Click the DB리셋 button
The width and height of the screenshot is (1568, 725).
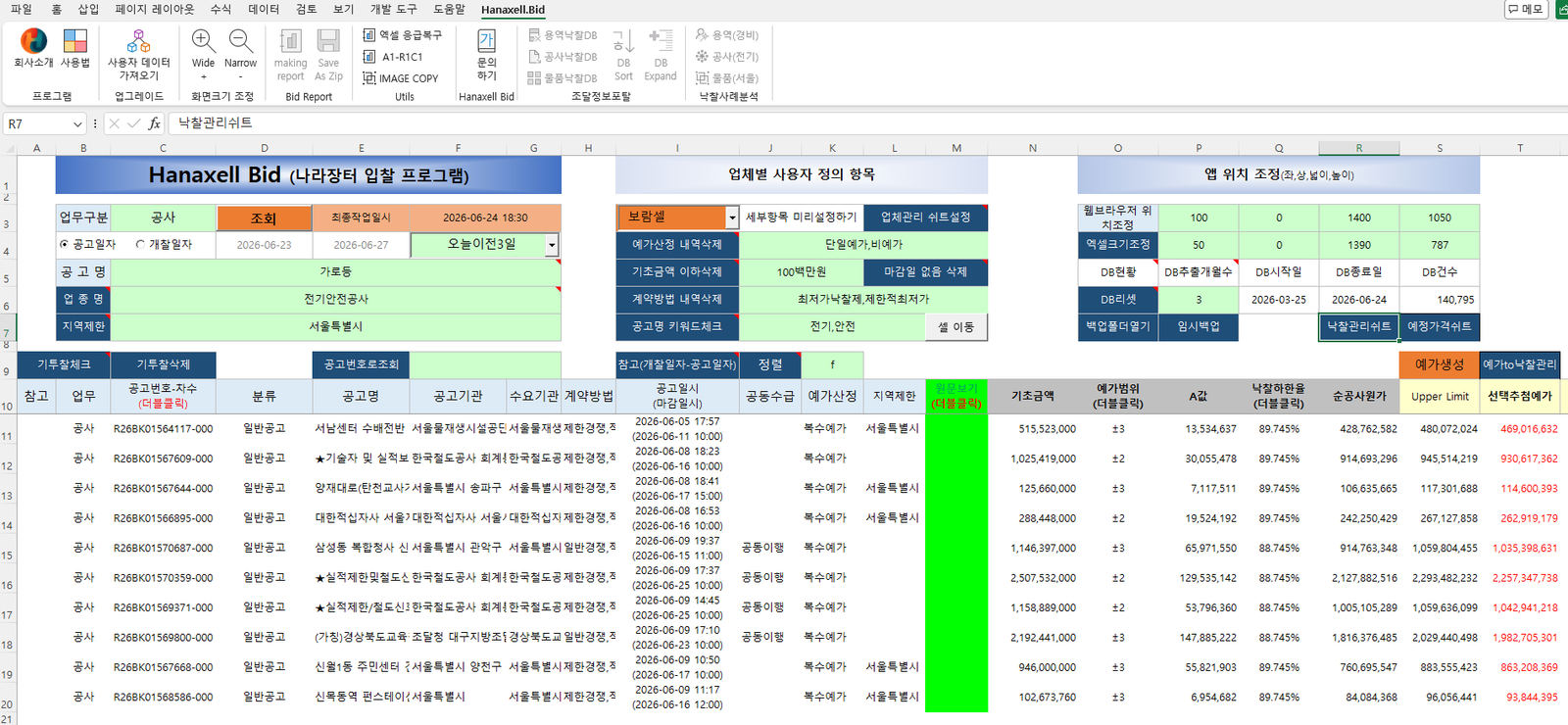pyautogui.click(x=1117, y=300)
